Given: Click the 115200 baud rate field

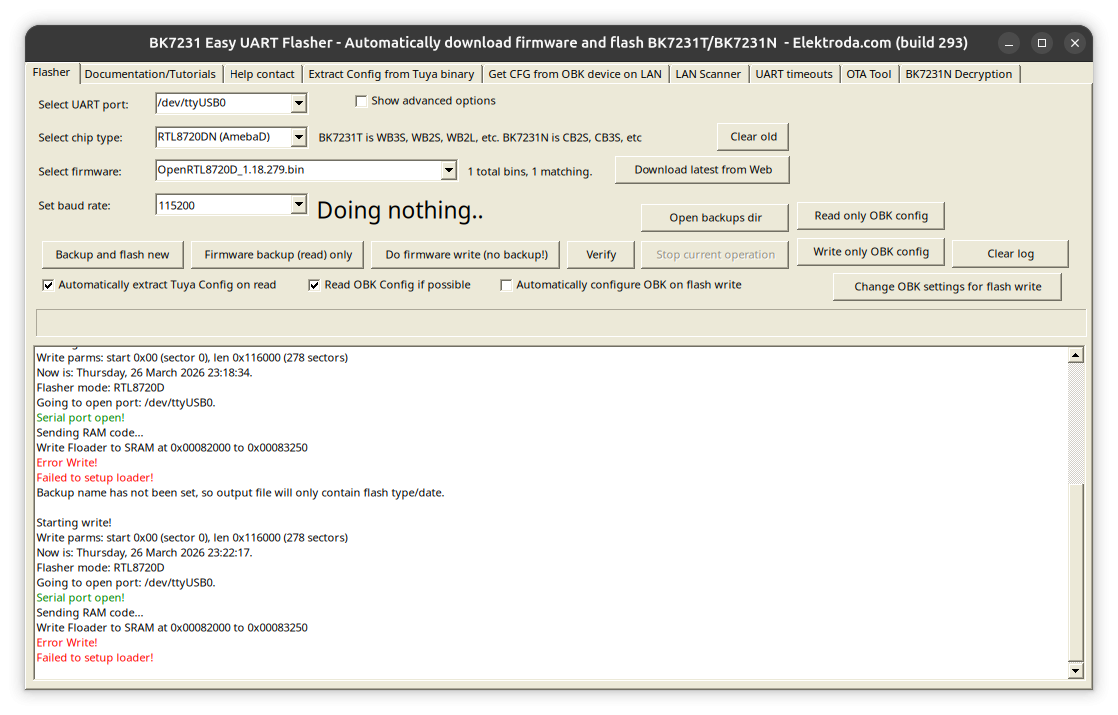Looking at the screenshot, I should point(223,205).
